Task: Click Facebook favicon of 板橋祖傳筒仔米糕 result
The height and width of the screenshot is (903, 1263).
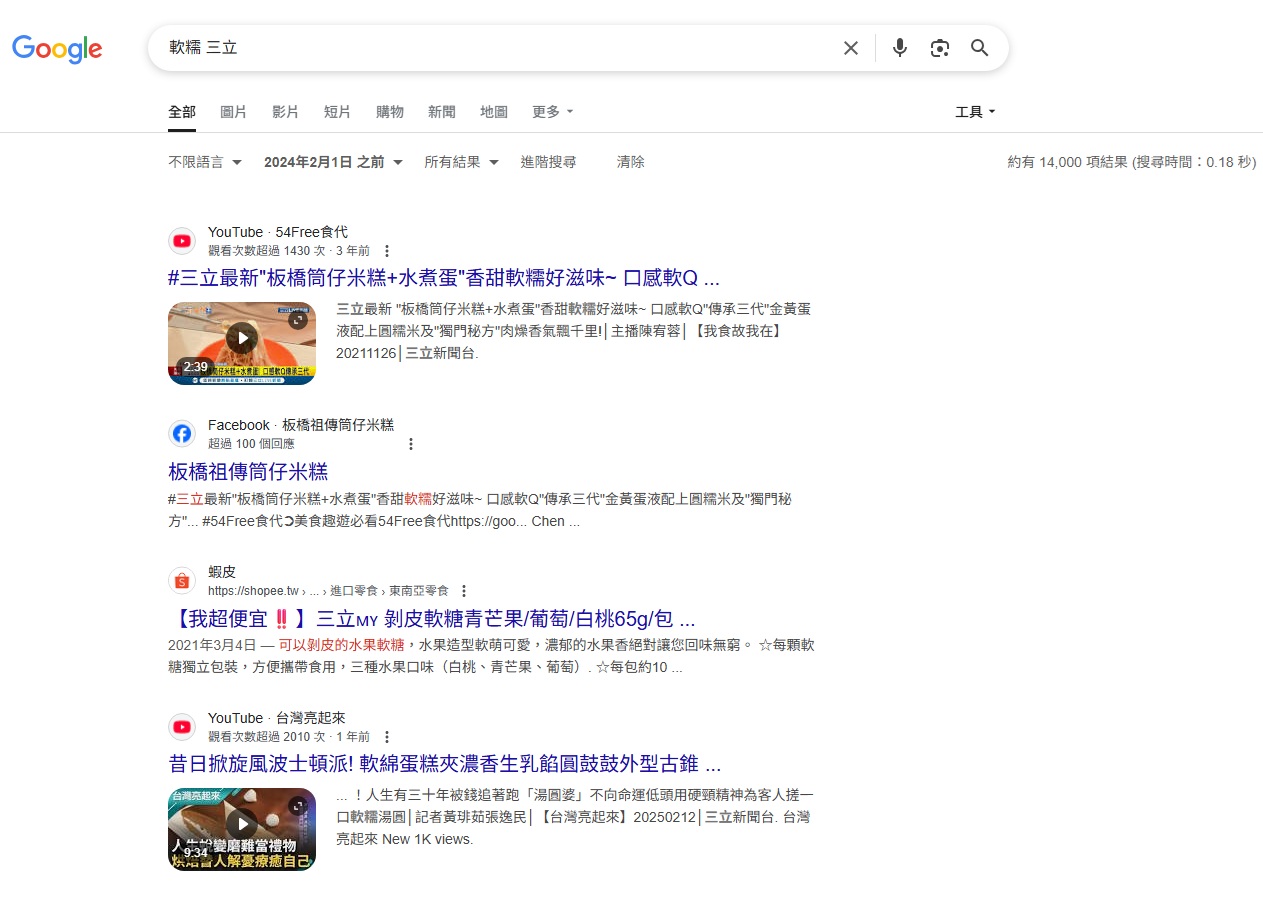Action: [x=182, y=433]
